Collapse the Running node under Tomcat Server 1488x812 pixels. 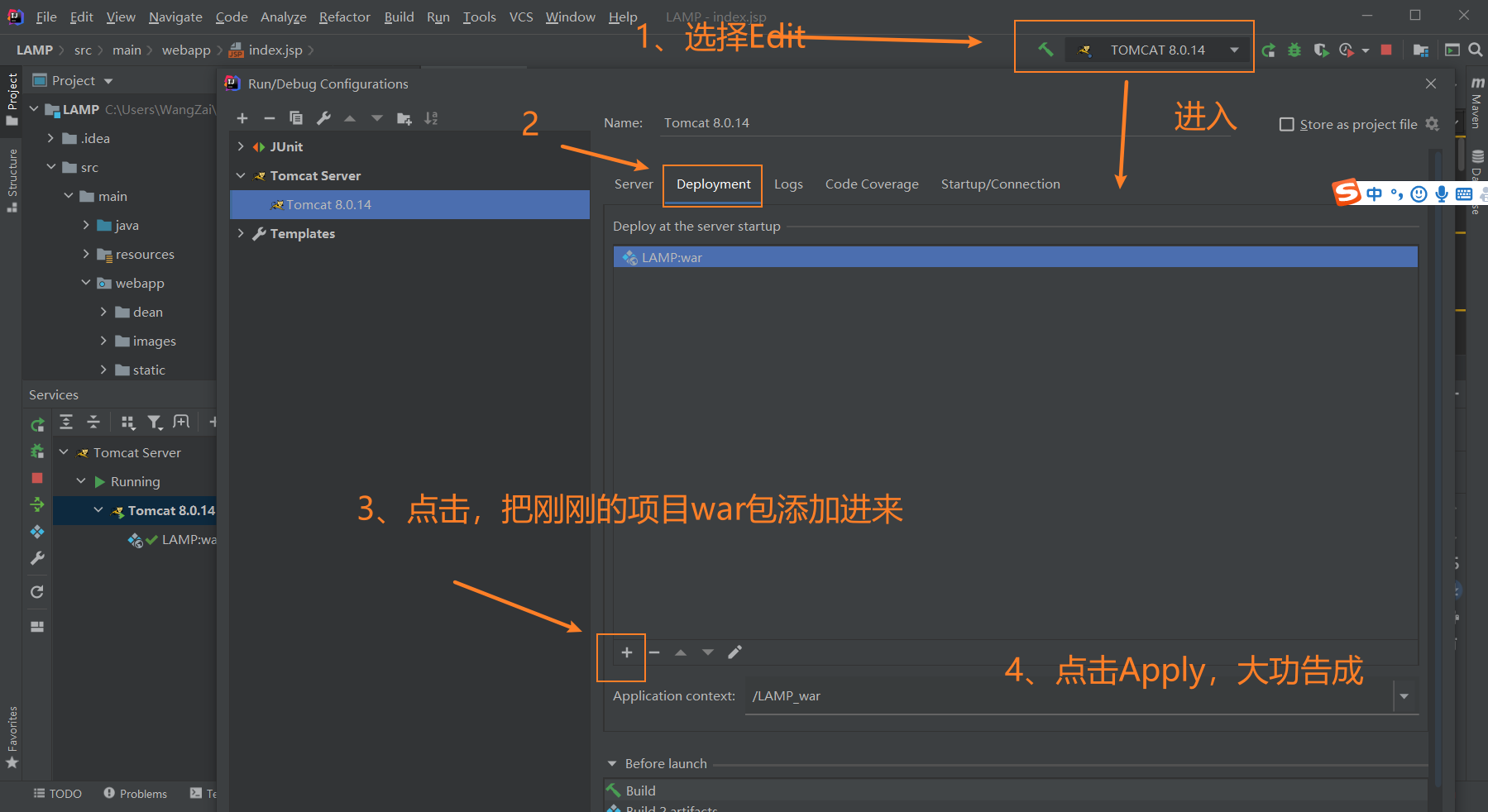click(x=80, y=480)
